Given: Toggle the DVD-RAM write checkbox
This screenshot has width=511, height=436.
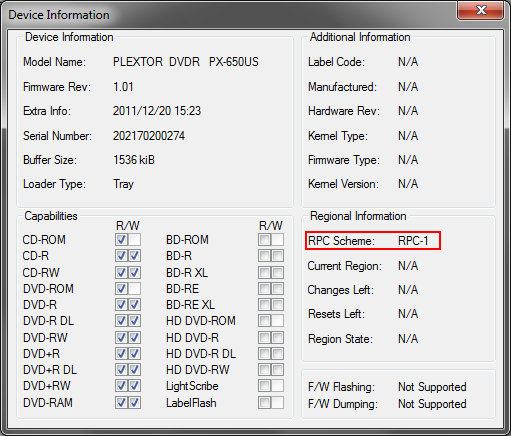Looking at the screenshot, I should (x=134, y=402).
